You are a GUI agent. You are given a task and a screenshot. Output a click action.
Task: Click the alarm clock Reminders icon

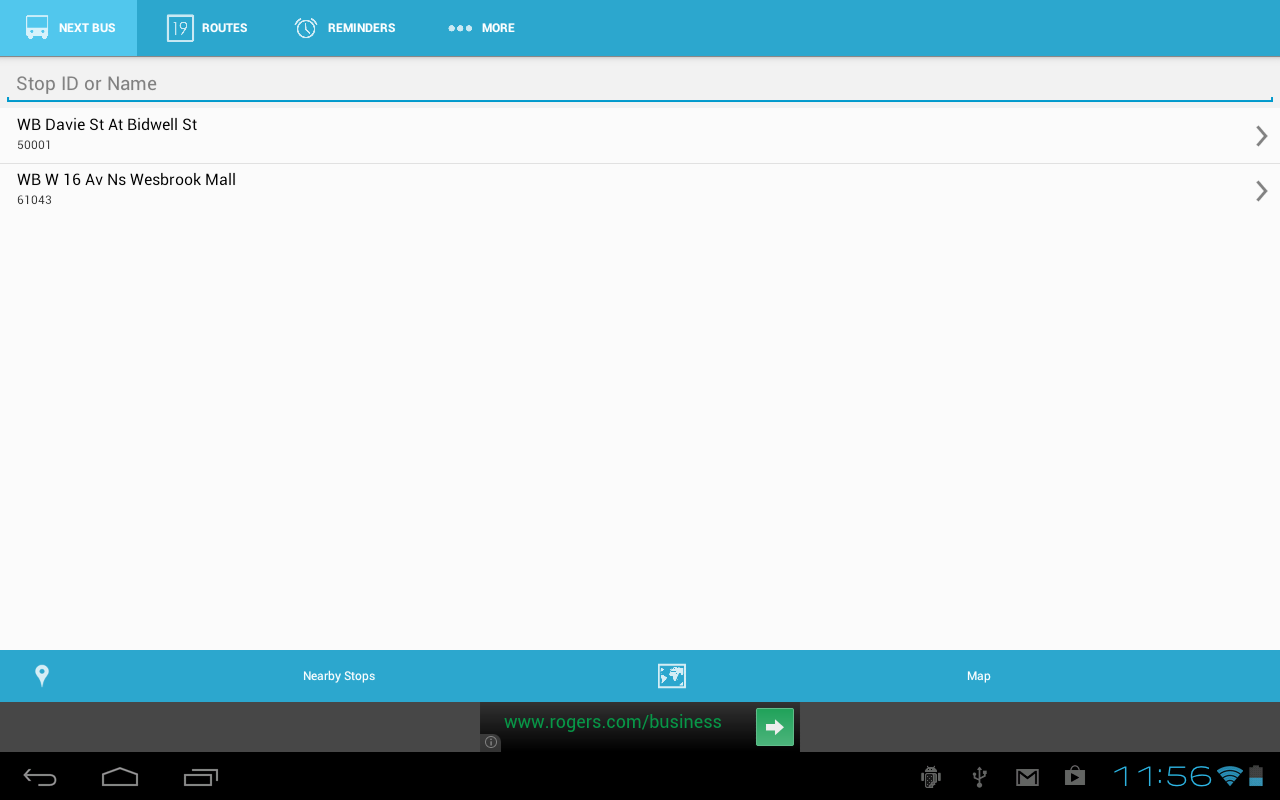point(306,28)
